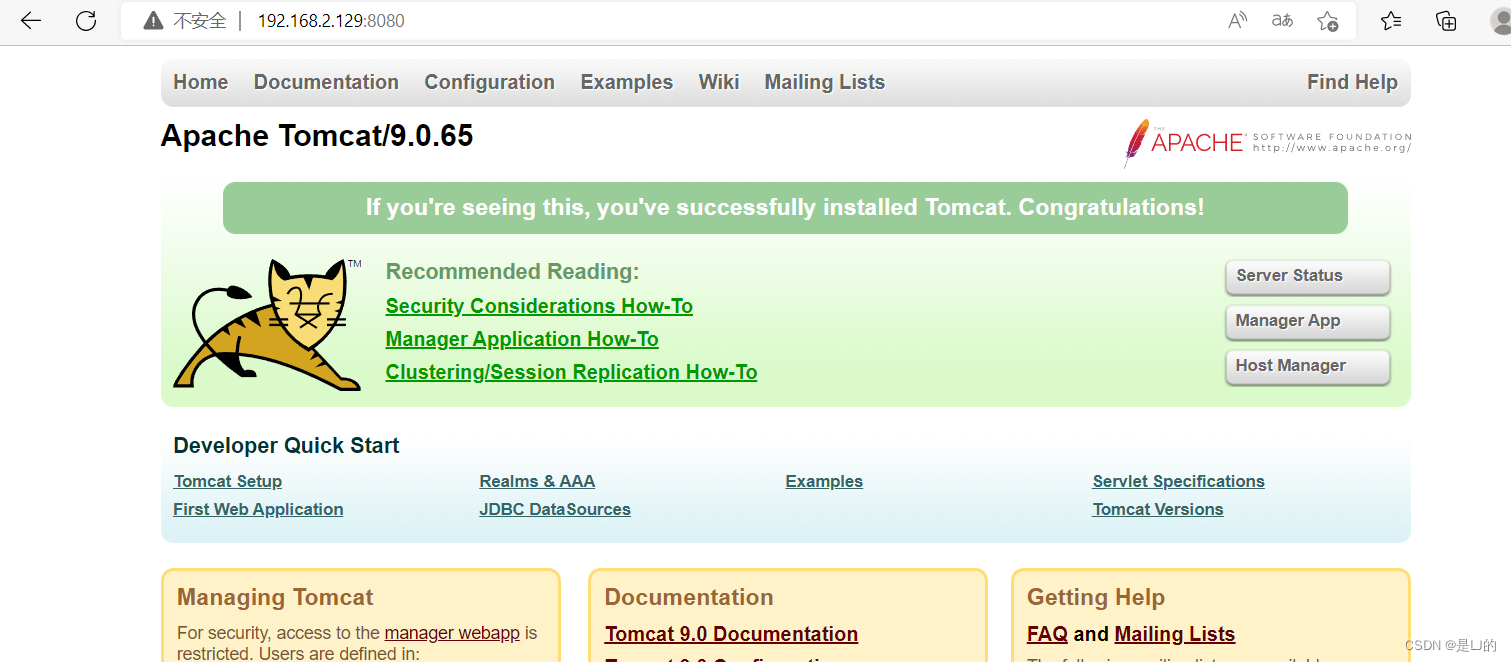
Task: Click the not-secure warning triangle icon
Action: point(153,21)
